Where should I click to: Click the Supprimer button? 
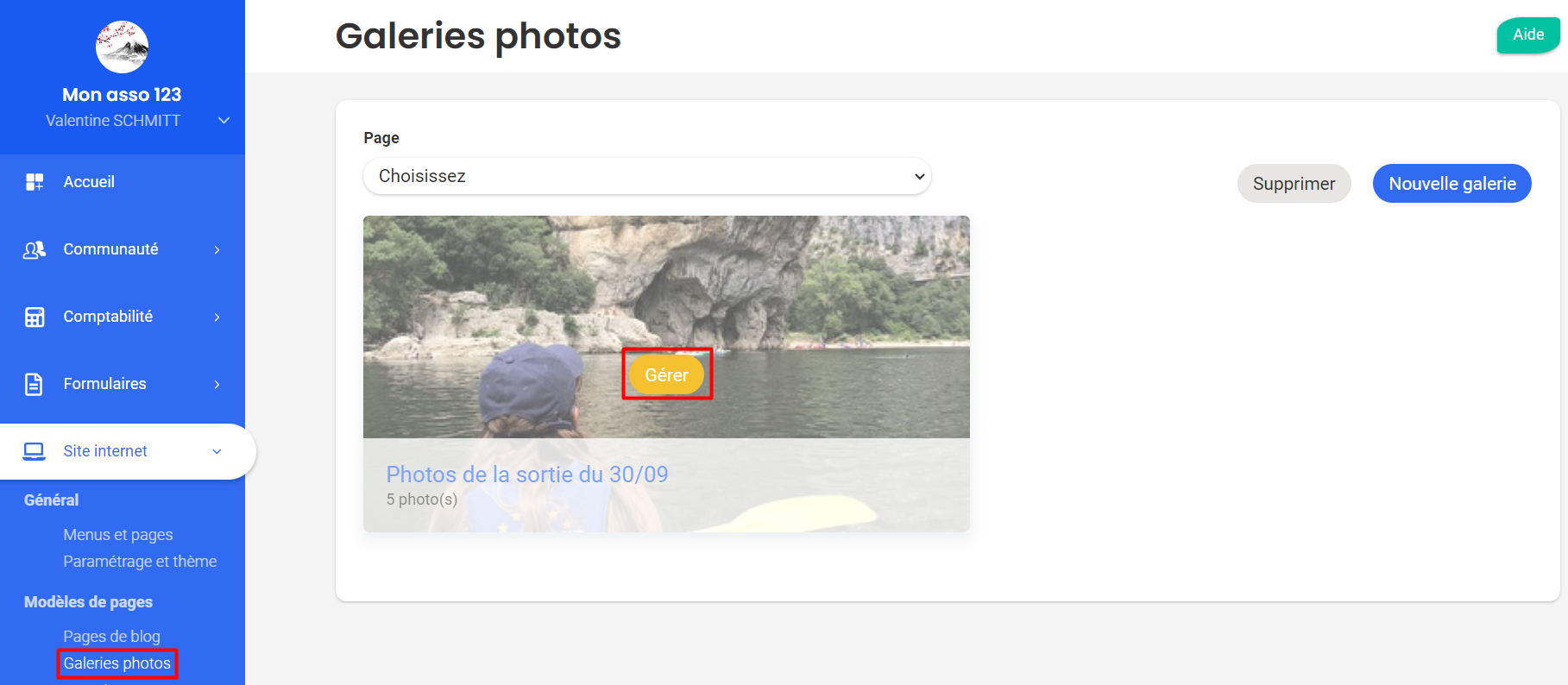pyautogui.click(x=1294, y=184)
